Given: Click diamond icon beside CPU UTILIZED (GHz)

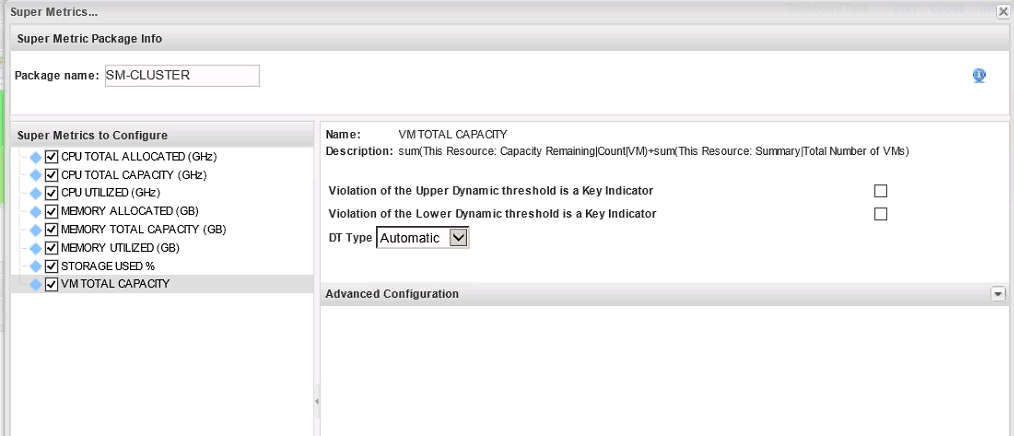Looking at the screenshot, I should 36,193.
